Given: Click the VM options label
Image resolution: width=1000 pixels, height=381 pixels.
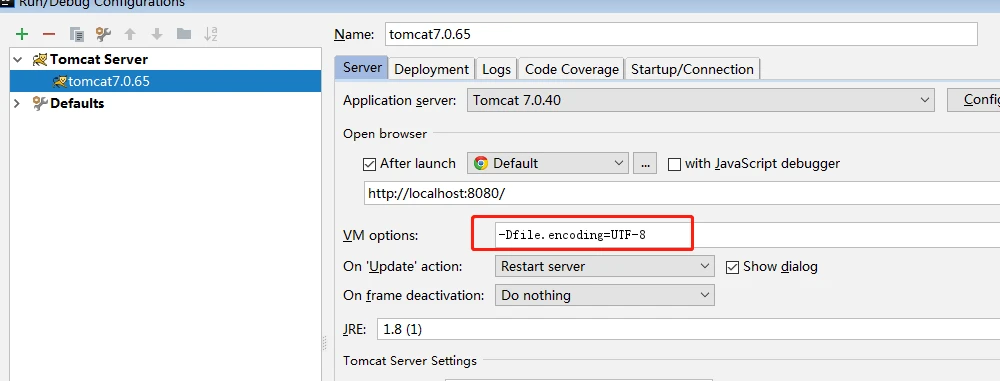Looking at the screenshot, I should pos(381,235).
